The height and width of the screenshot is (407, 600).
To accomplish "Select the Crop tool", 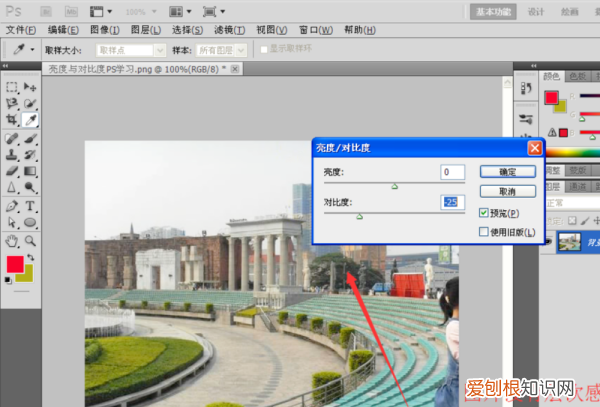I will click(x=12, y=120).
